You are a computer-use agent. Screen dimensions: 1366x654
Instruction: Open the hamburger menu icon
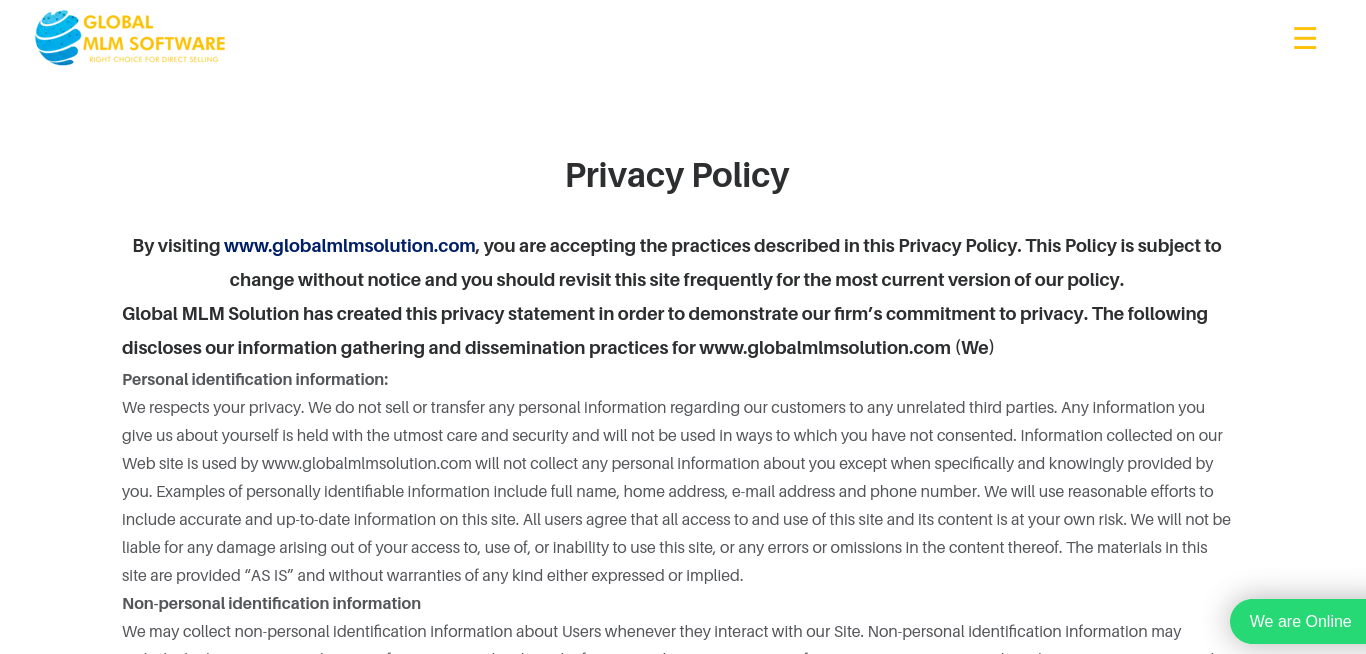coord(1304,39)
